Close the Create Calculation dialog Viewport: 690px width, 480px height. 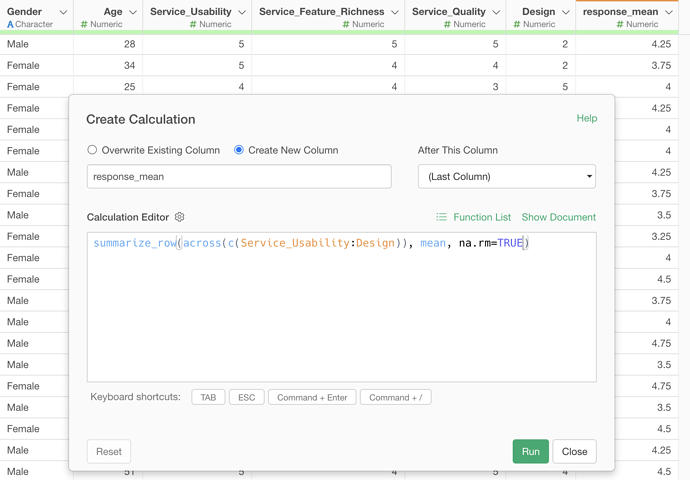pos(574,451)
